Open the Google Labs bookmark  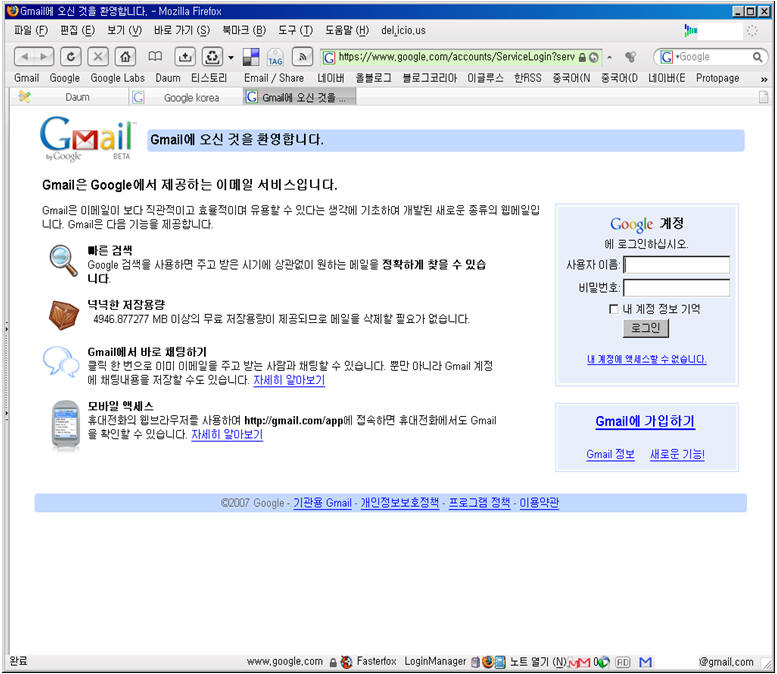point(117,78)
